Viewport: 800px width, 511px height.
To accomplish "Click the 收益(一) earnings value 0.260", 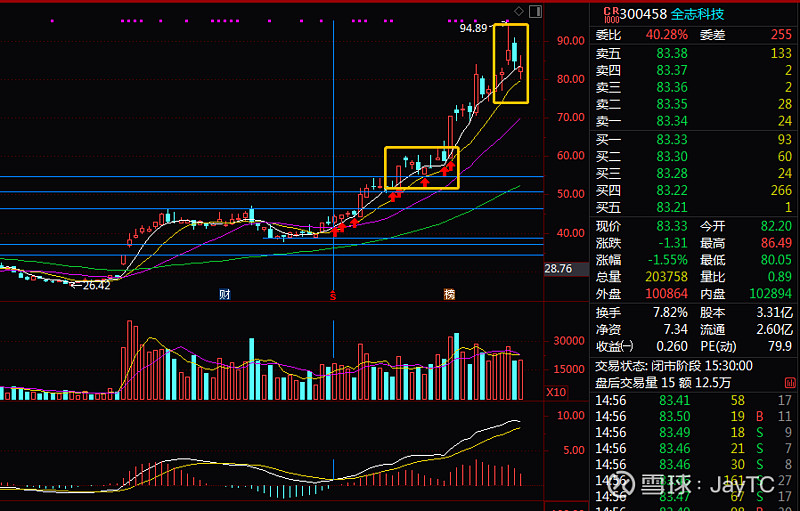I will 672,346.
